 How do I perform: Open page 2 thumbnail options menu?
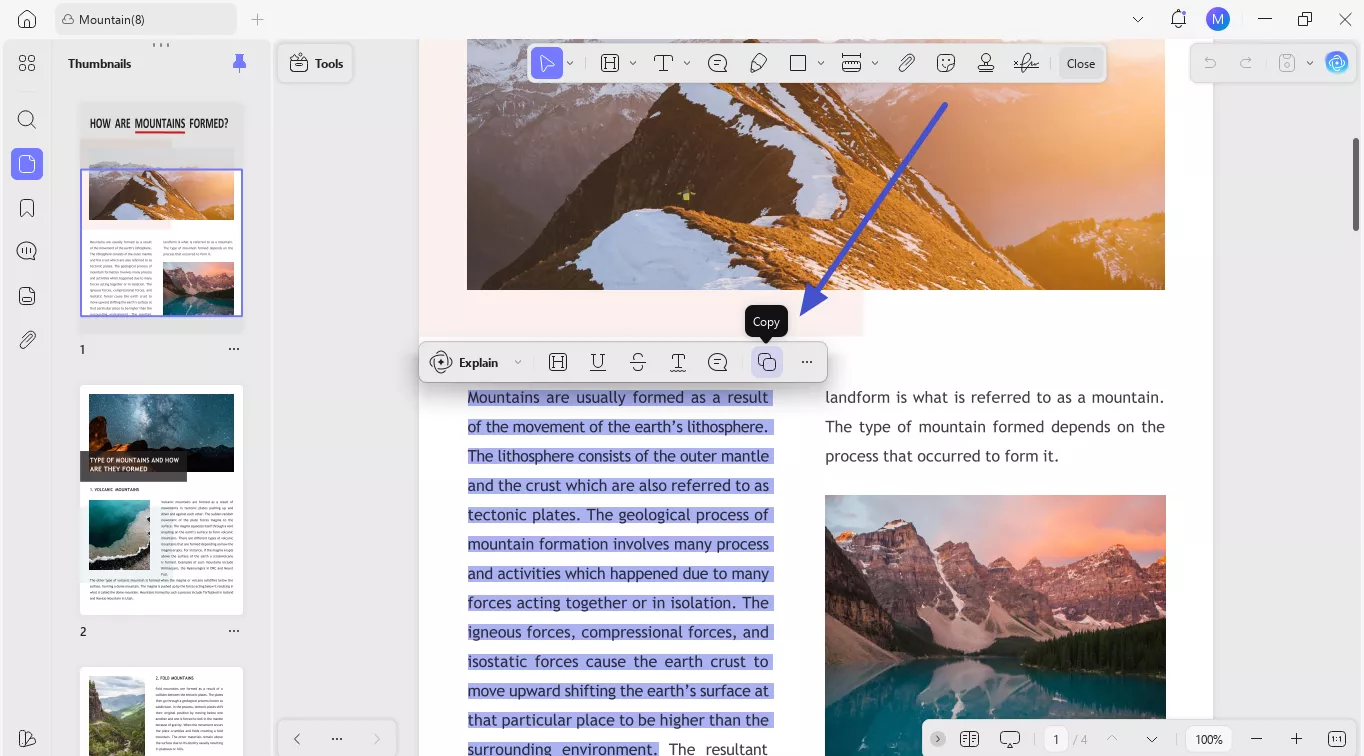(233, 632)
